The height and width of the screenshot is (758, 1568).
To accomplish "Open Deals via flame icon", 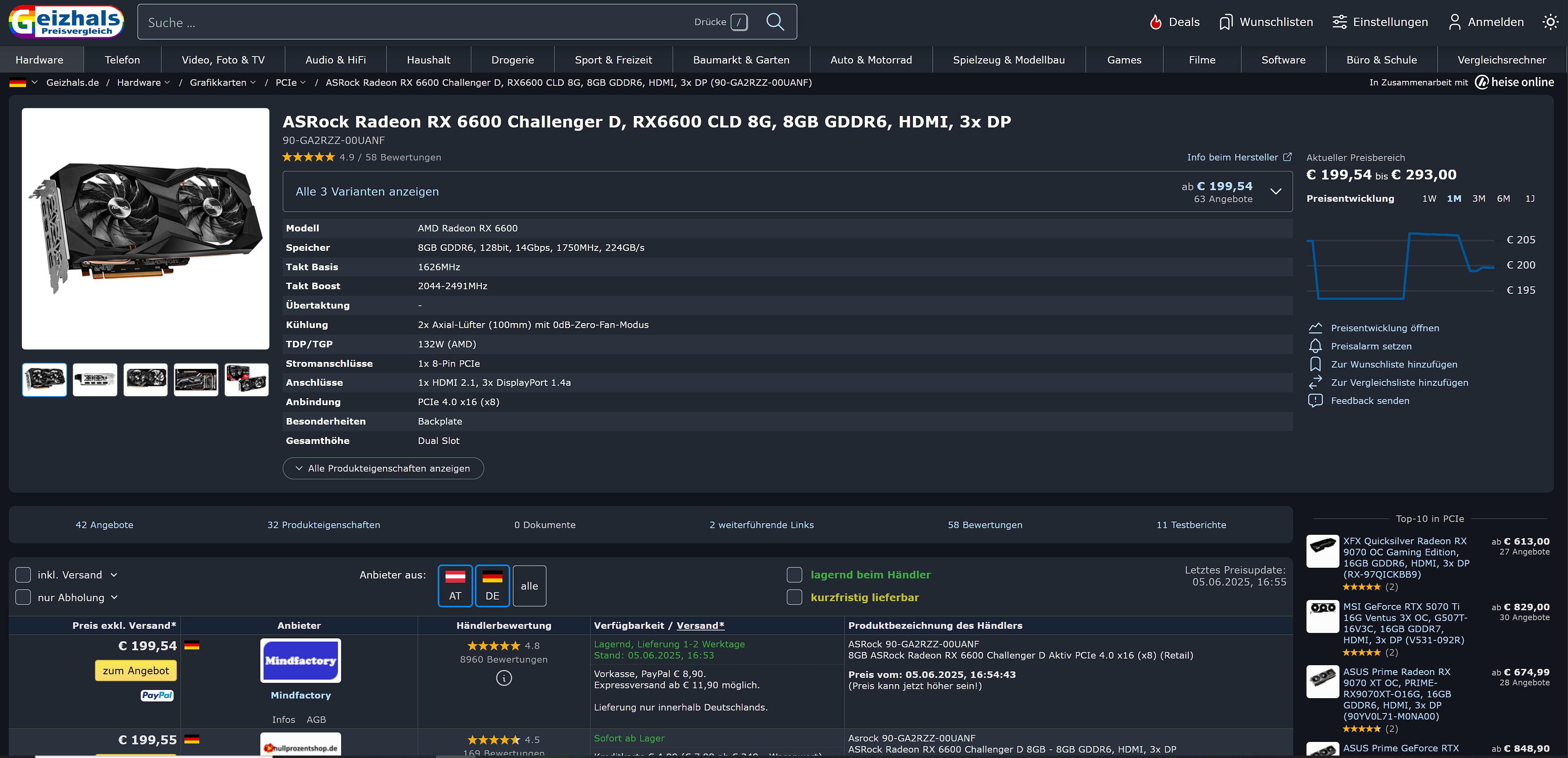I will pos(1155,22).
